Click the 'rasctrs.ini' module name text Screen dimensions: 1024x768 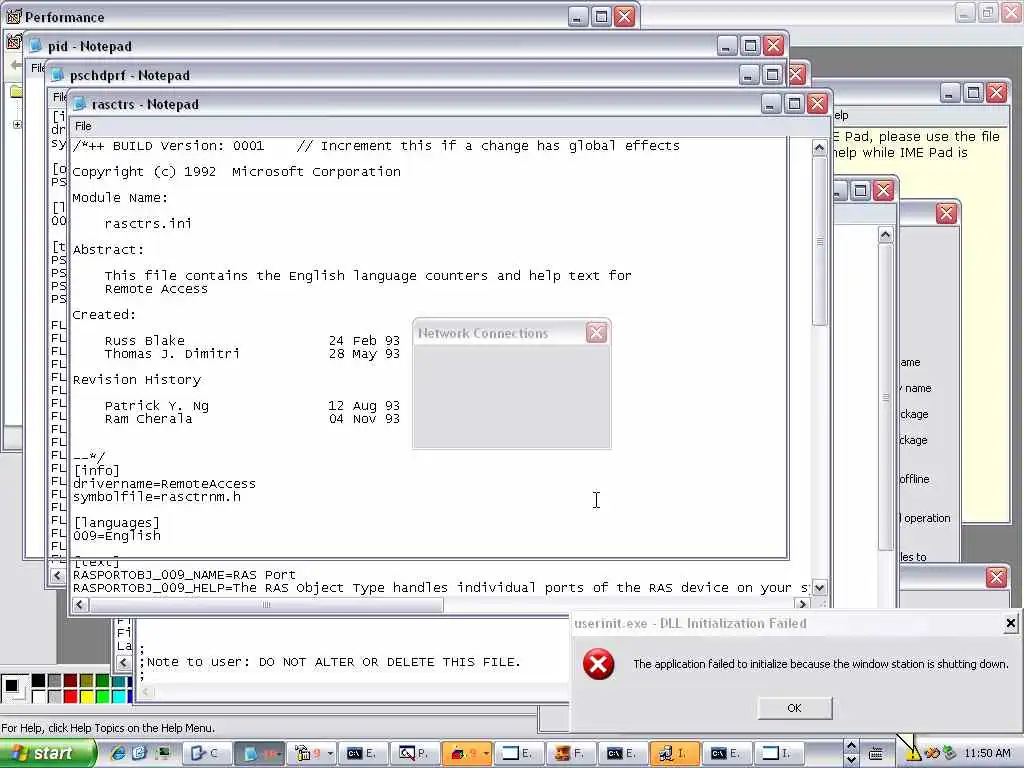[148, 223]
